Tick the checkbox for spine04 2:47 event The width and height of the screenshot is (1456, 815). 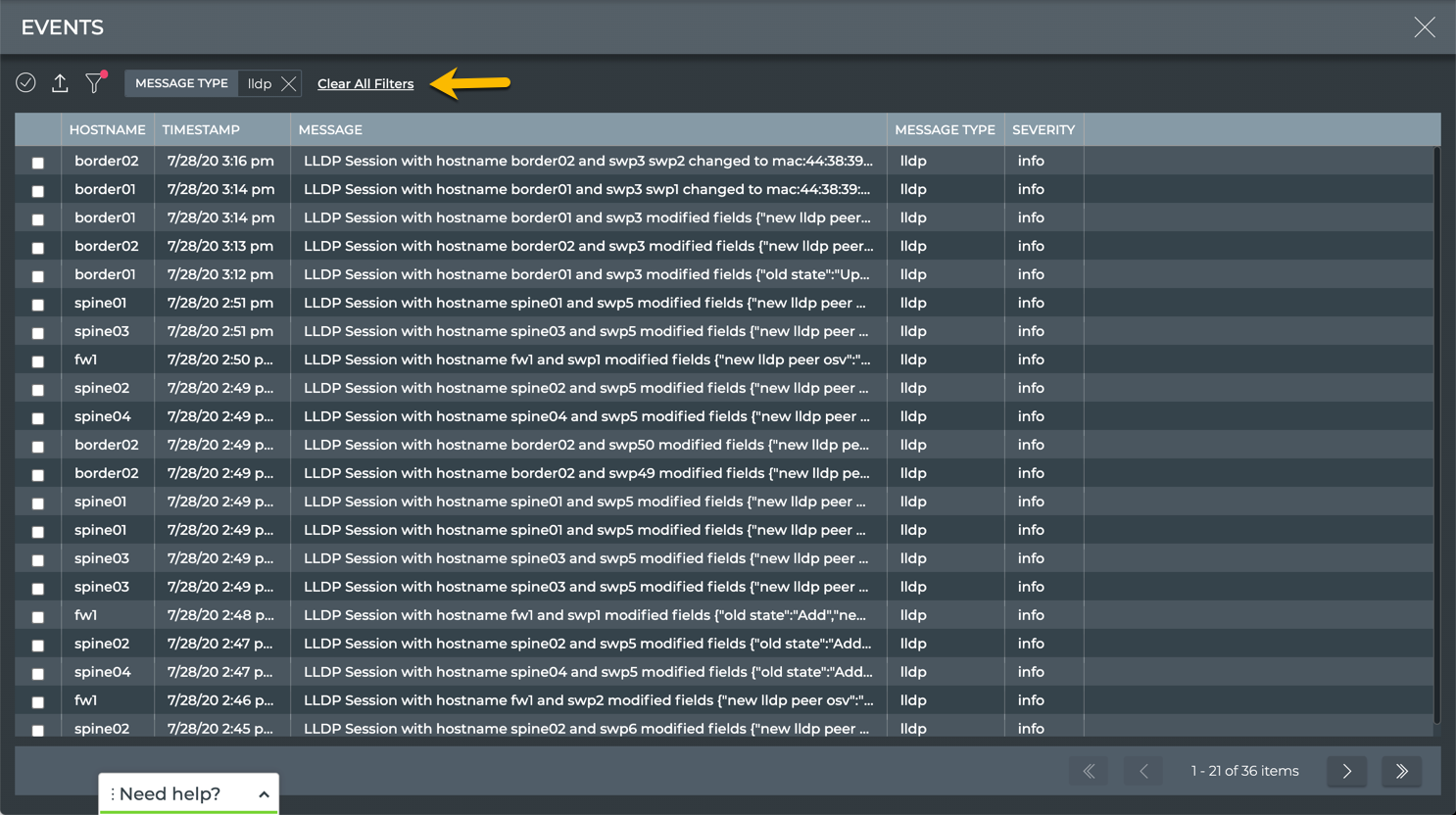(x=38, y=674)
